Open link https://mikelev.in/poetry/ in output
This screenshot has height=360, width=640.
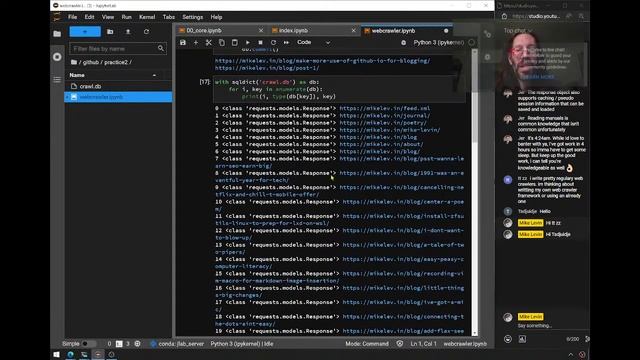click(383, 123)
